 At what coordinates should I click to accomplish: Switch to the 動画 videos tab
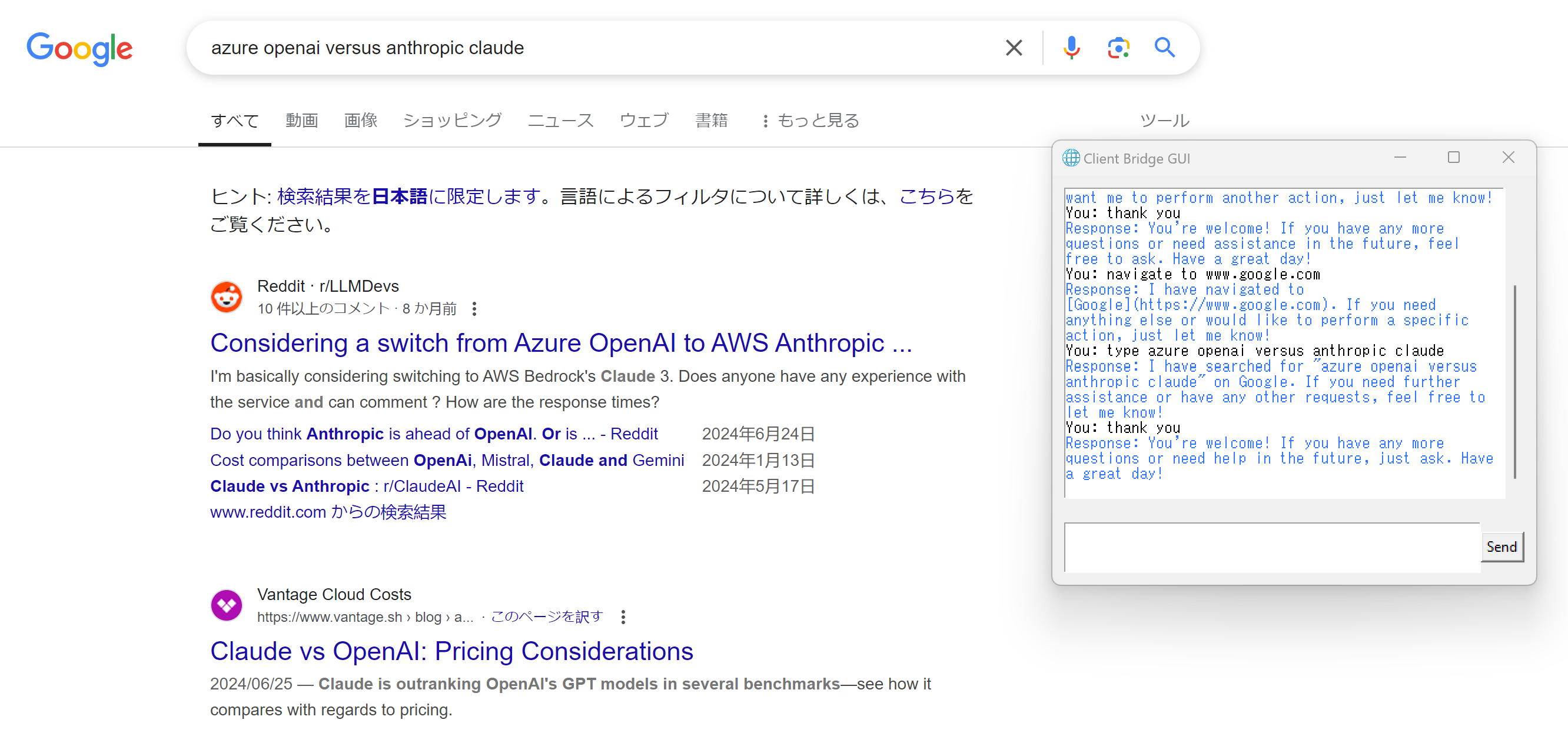302,121
